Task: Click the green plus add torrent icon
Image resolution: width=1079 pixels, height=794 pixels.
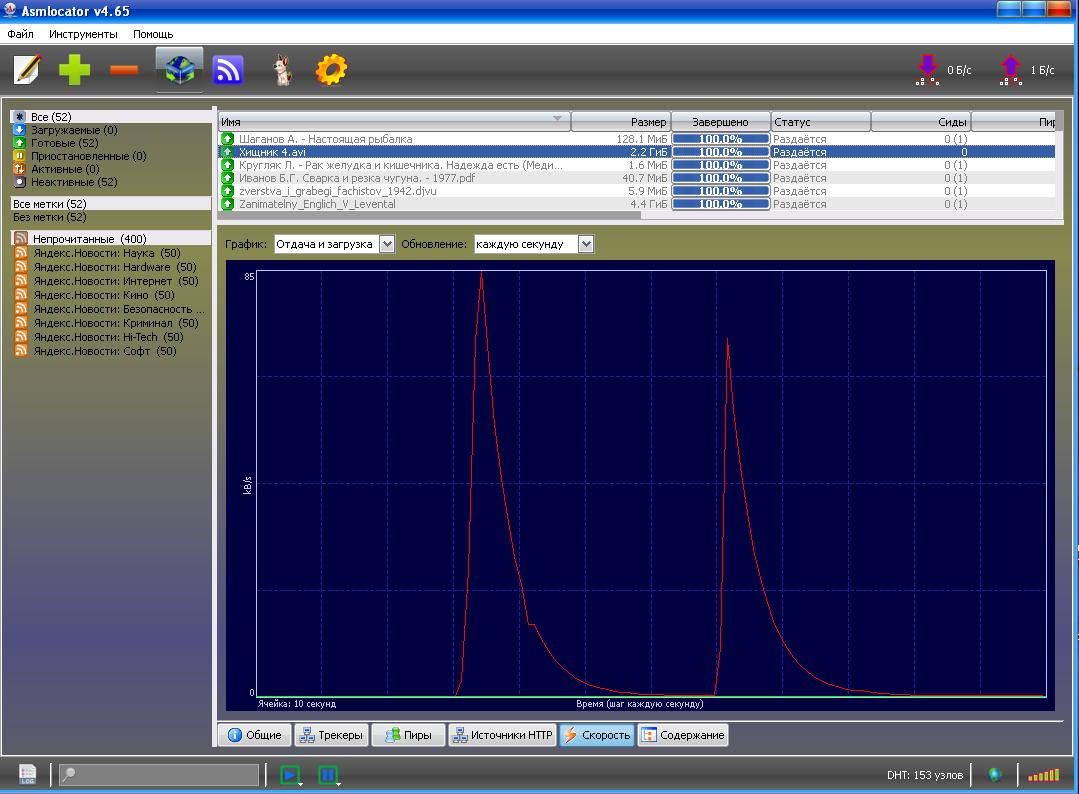Action: tap(74, 70)
